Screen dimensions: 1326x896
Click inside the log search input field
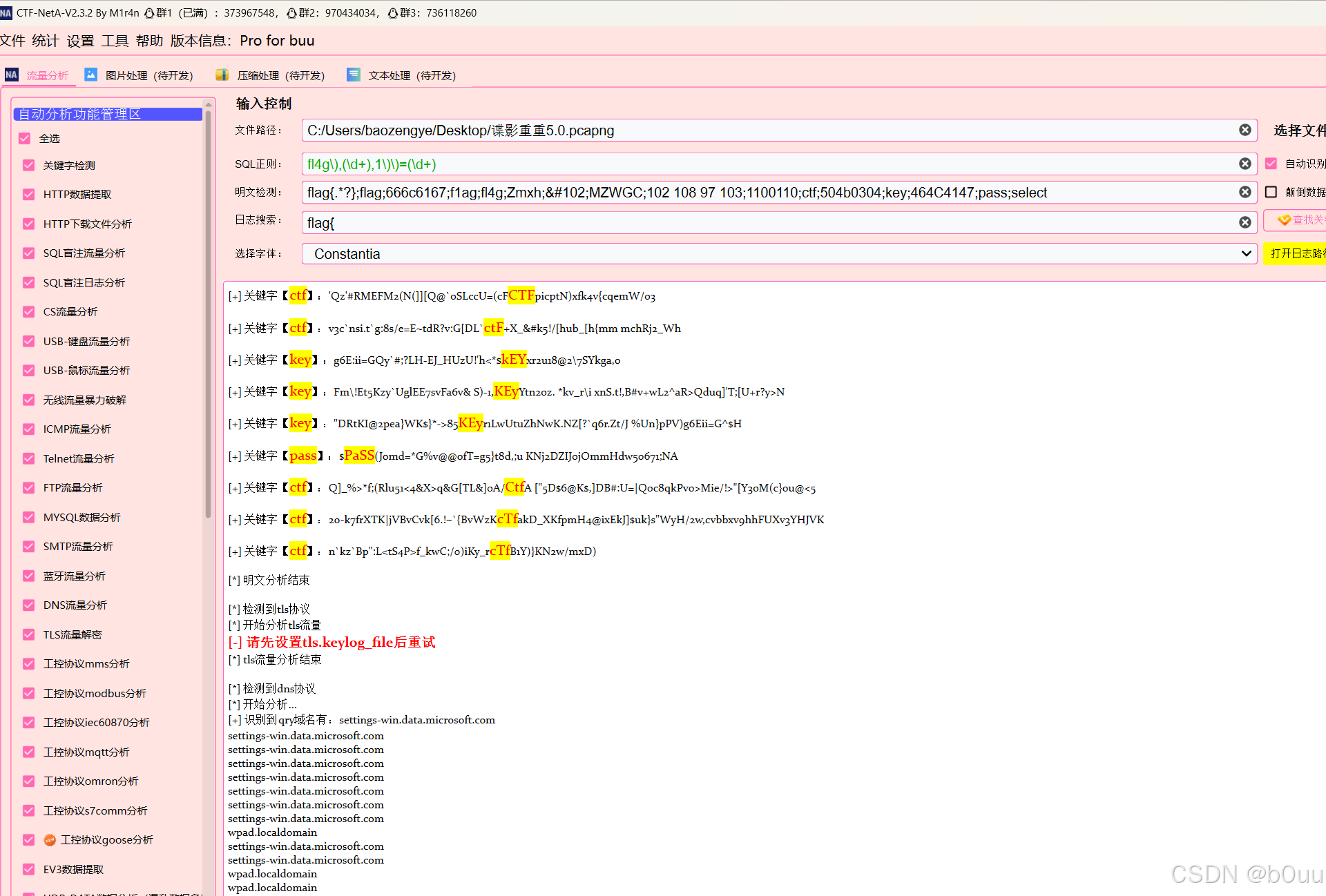point(760,222)
